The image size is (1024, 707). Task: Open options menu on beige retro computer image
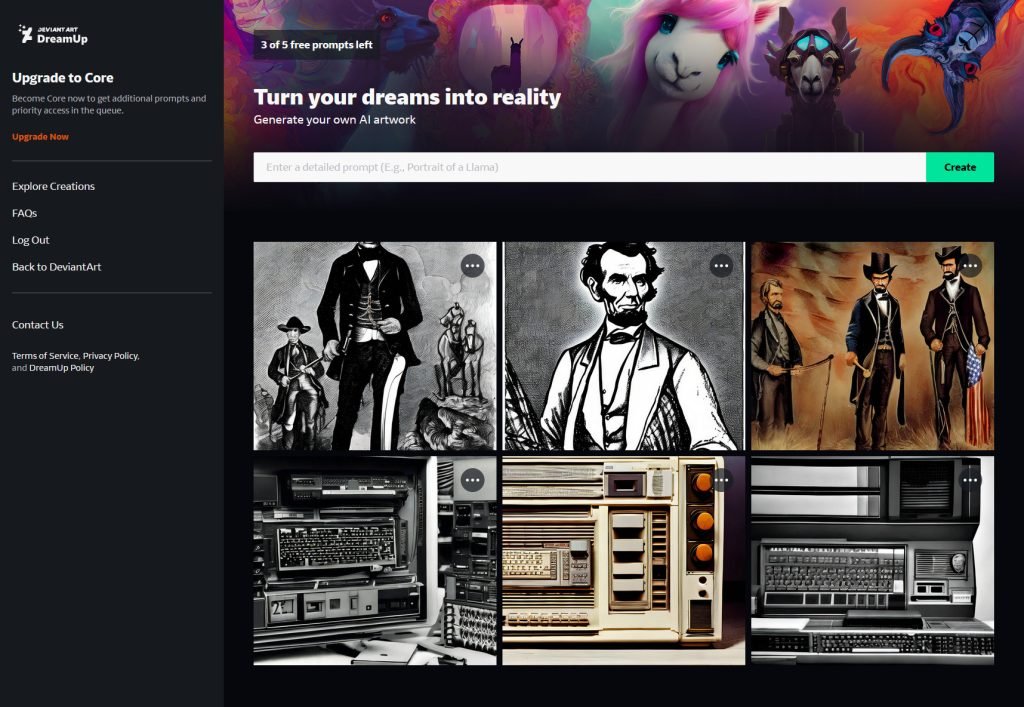(721, 480)
